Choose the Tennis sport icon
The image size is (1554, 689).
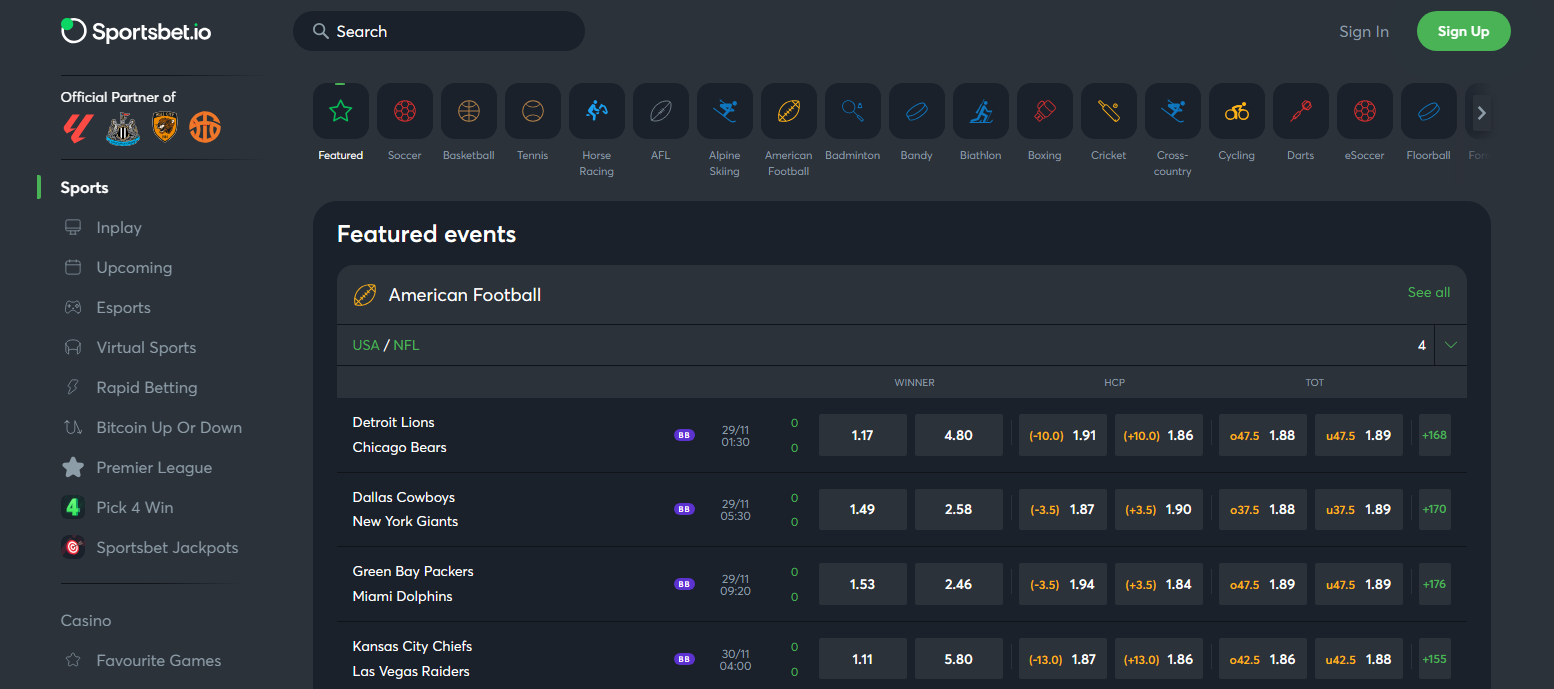point(533,111)
